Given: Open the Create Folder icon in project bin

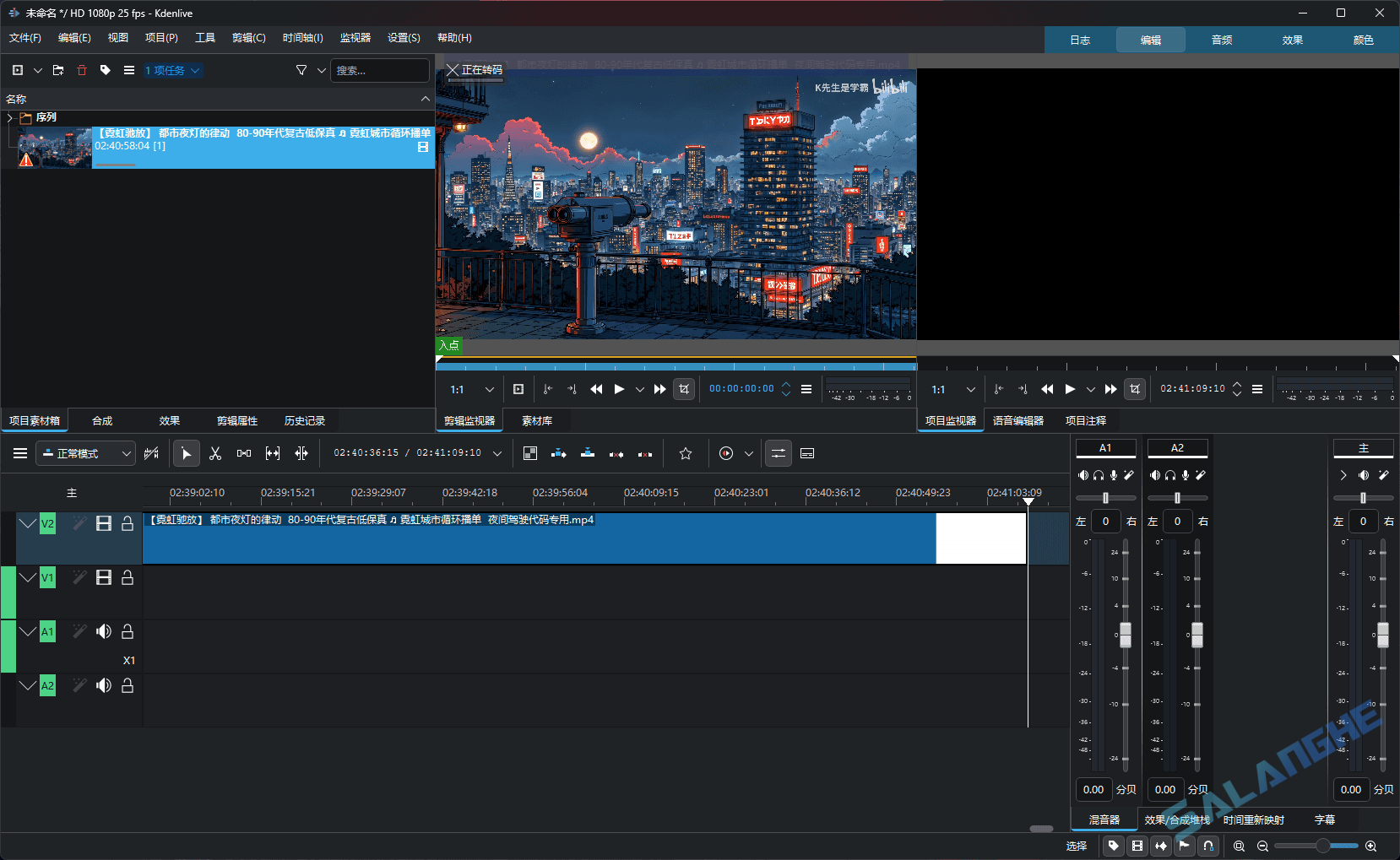Looking at the screenshot, I should (x=57, y=70).
